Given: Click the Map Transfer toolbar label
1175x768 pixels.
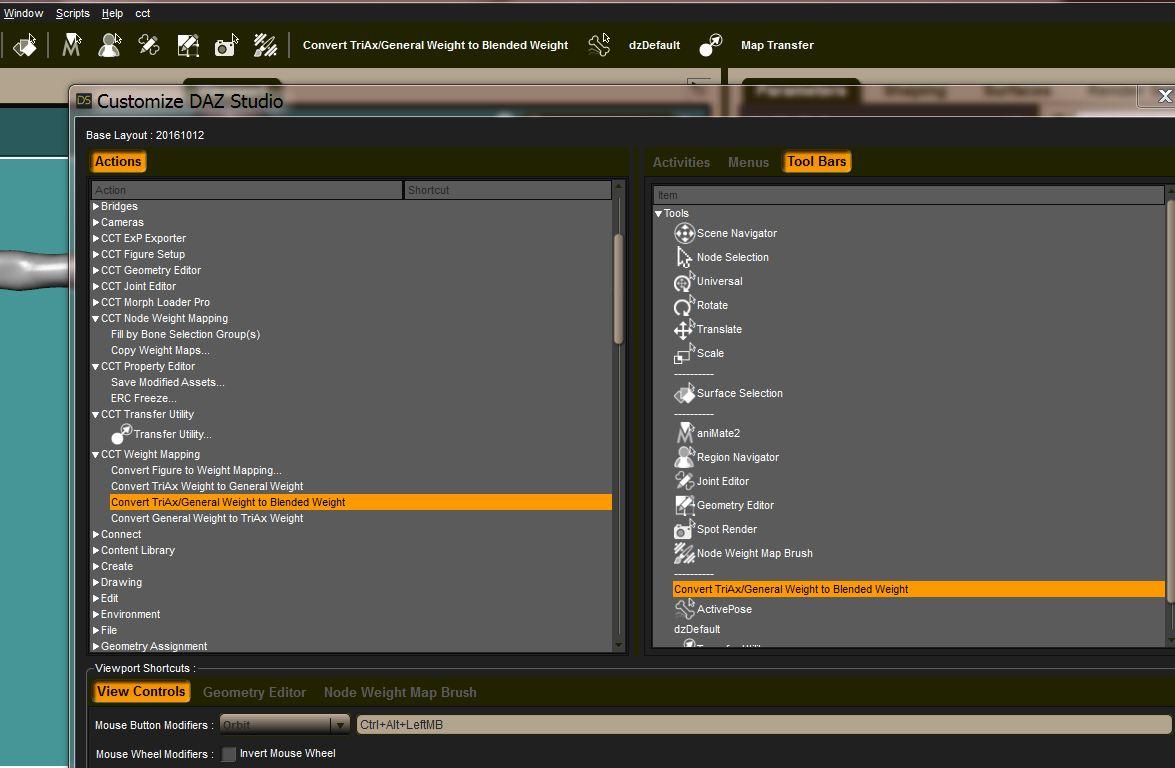Looking at the screenshot, I should (x=777, y=45).
